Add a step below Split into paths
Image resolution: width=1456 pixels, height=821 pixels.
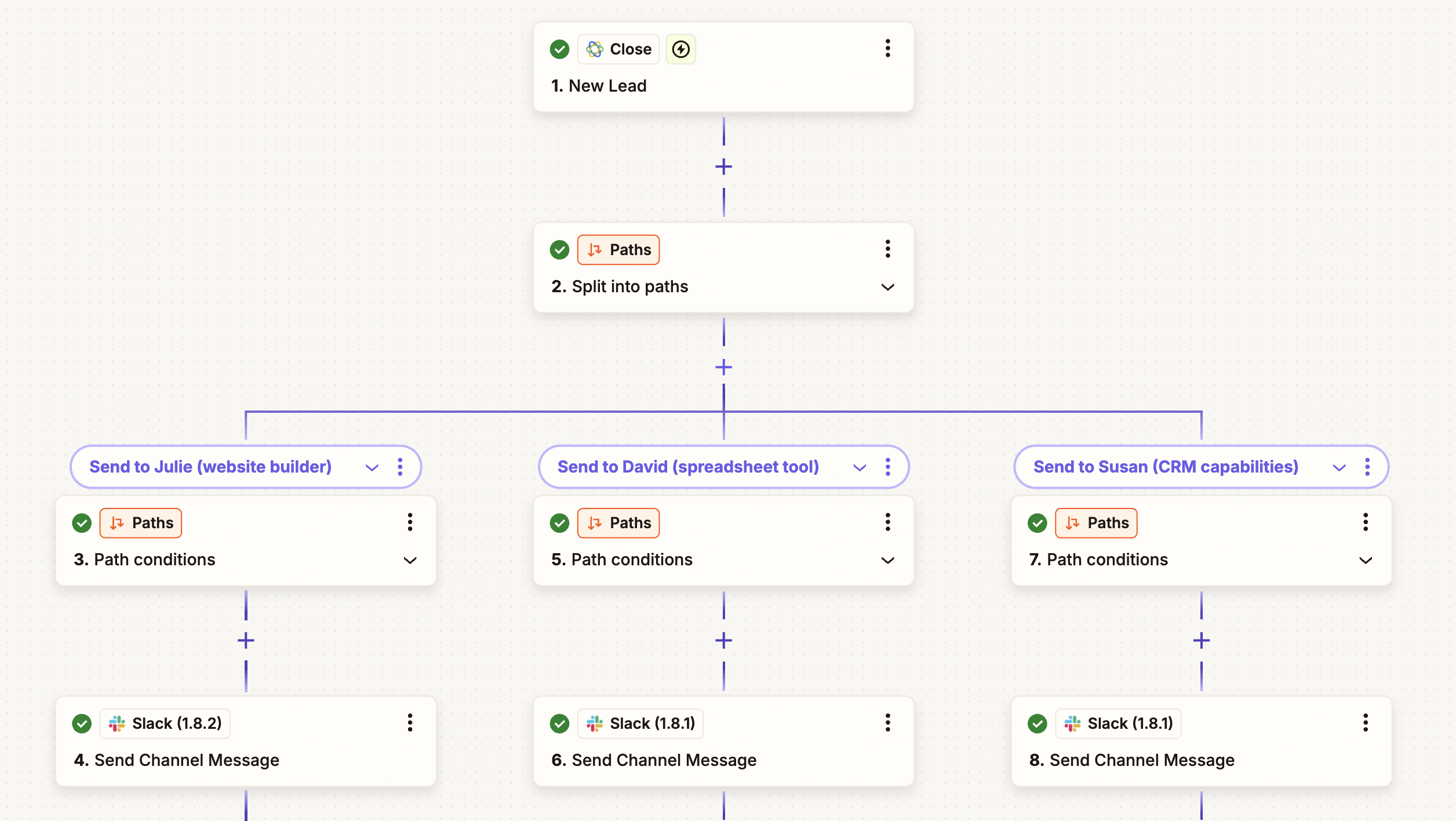click(723, 367)
